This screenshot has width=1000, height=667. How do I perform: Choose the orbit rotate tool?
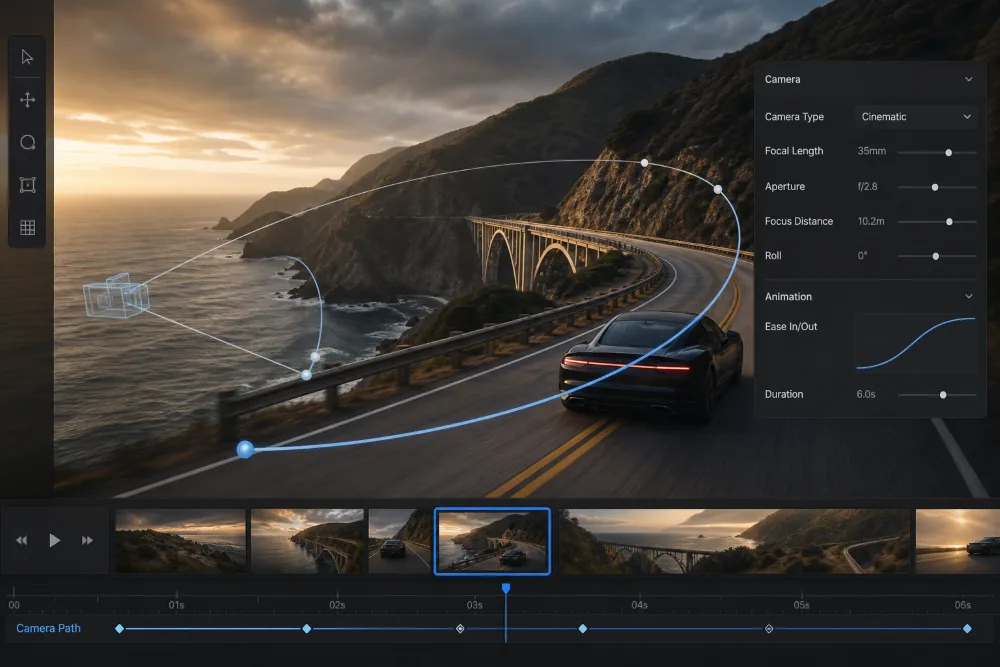[27, 142]
